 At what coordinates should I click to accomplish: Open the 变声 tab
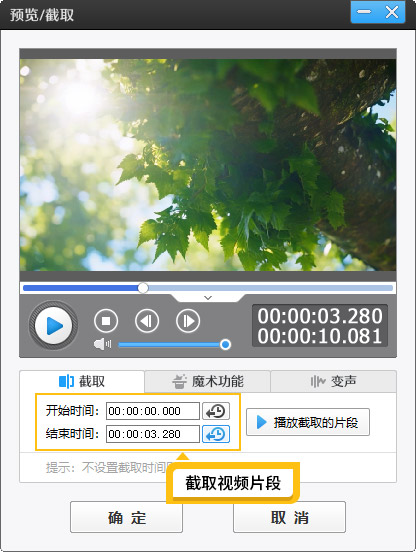[x=333, y=381]
